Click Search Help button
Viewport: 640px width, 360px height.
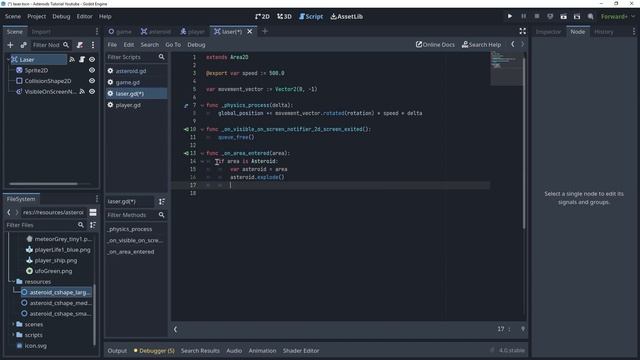[x=481, y=44]
